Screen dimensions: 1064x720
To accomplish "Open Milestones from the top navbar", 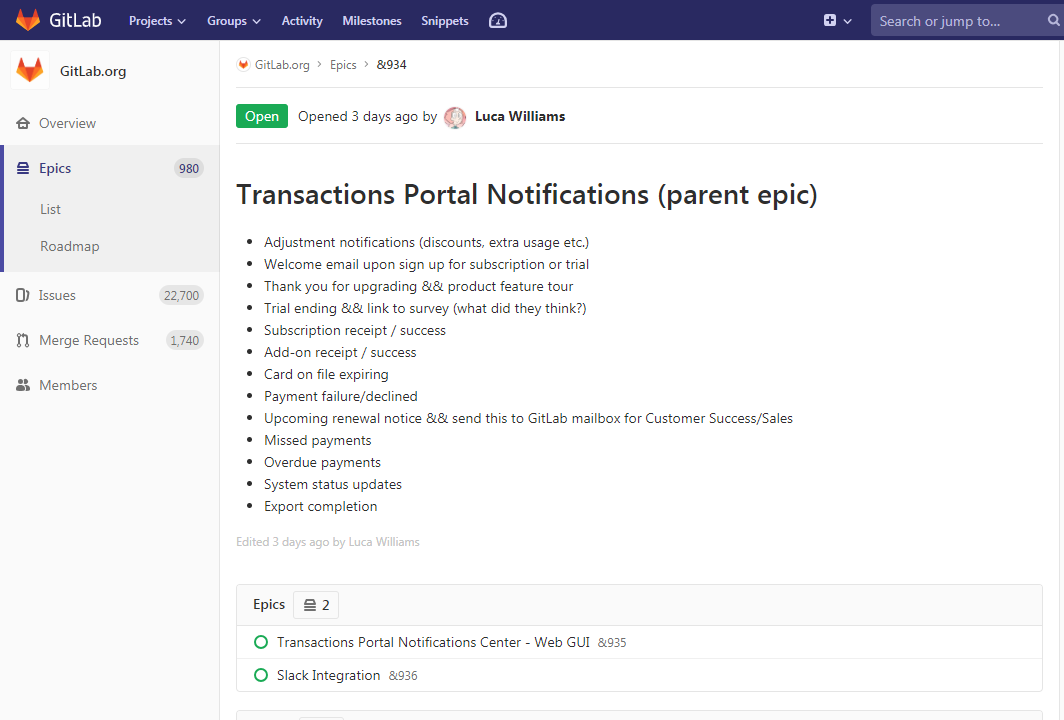I will click(371, 21).
